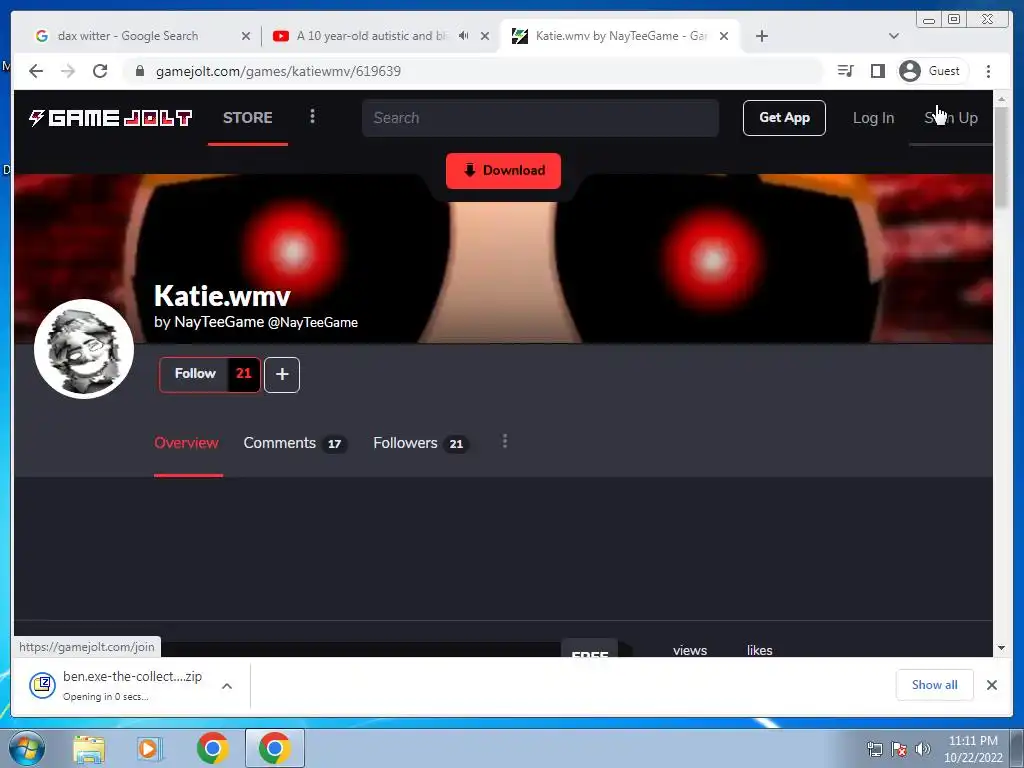Switch to the Overview tab
1024x768 pixels.
[187, 443]
